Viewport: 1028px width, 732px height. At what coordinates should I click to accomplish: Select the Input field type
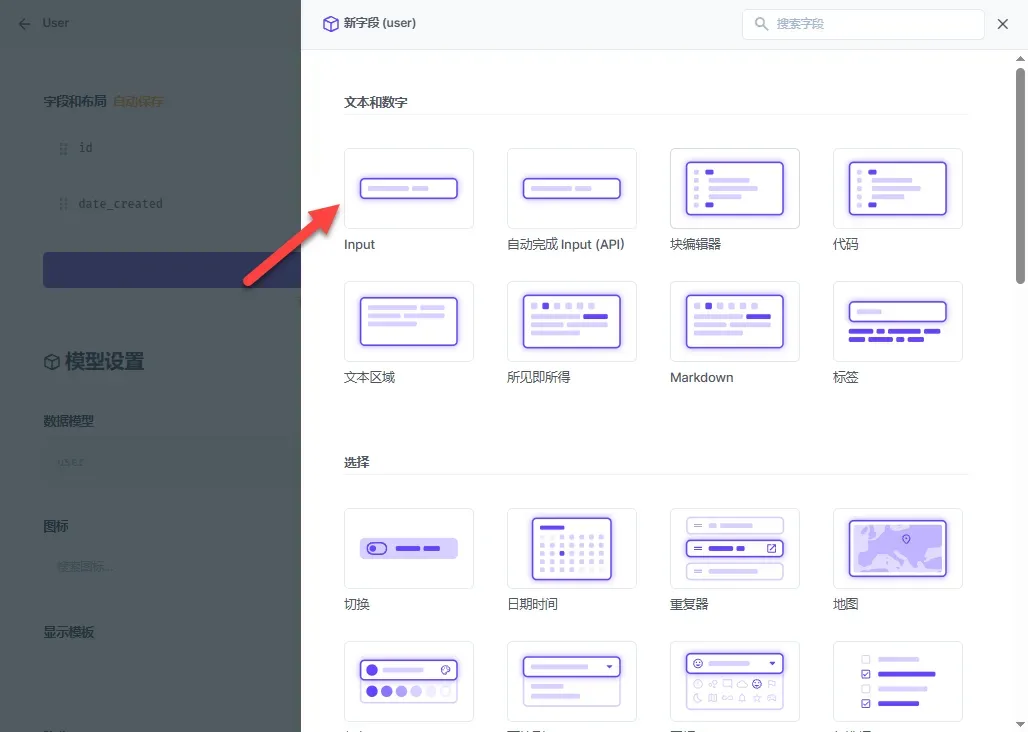coord(408,189)
